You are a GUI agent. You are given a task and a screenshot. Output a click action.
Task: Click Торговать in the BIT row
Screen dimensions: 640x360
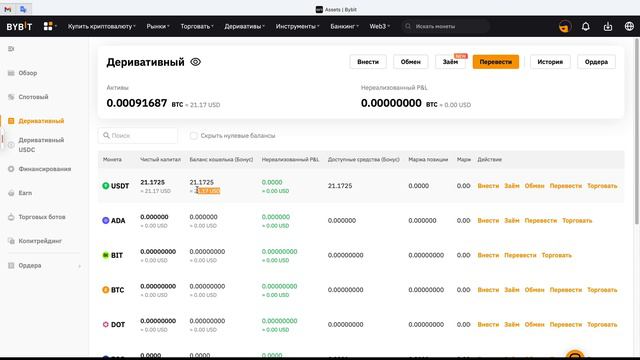pos(556,255)
